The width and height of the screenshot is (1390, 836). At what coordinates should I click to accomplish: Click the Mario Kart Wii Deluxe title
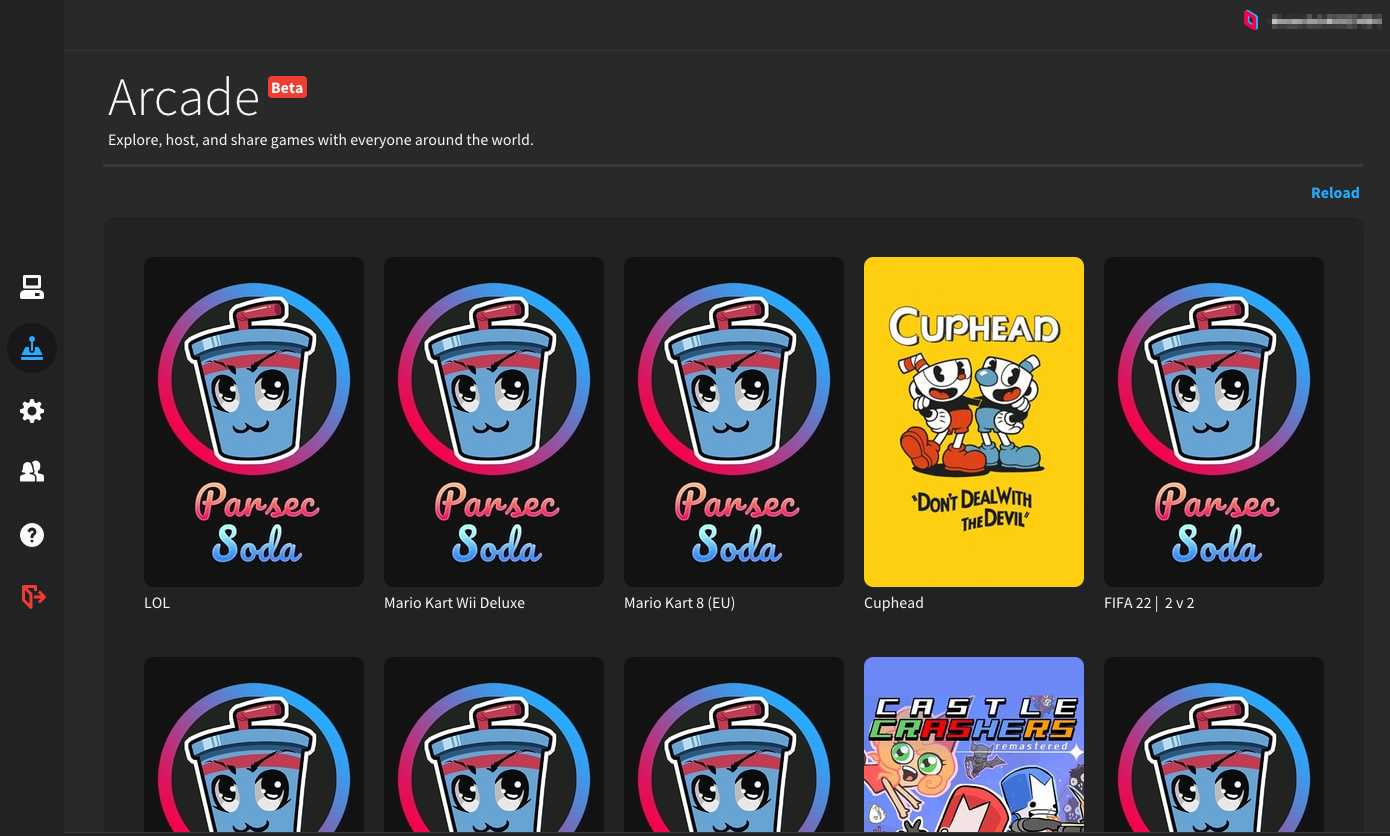[x=454, y=603]
